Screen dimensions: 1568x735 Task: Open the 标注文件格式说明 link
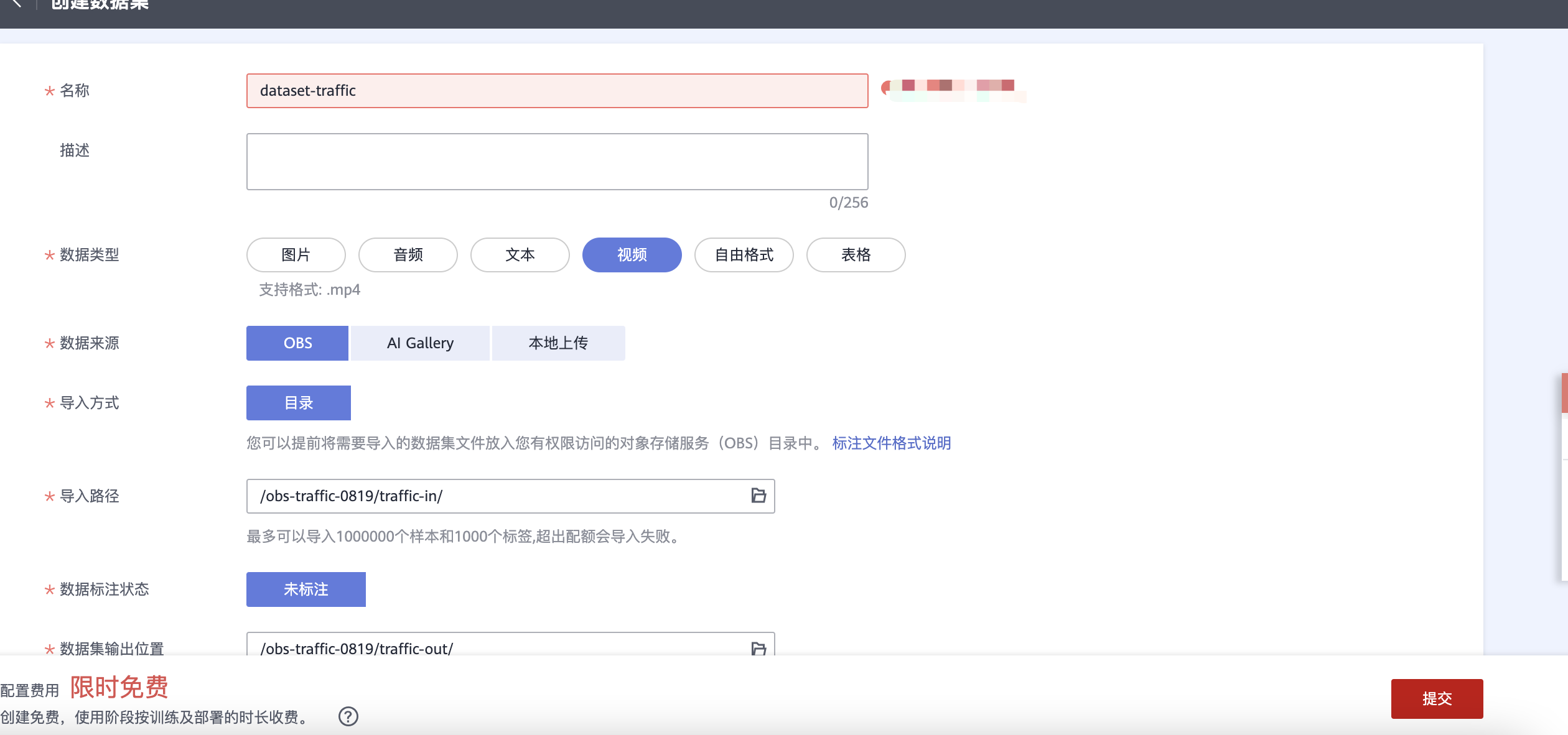coord(891,443)
